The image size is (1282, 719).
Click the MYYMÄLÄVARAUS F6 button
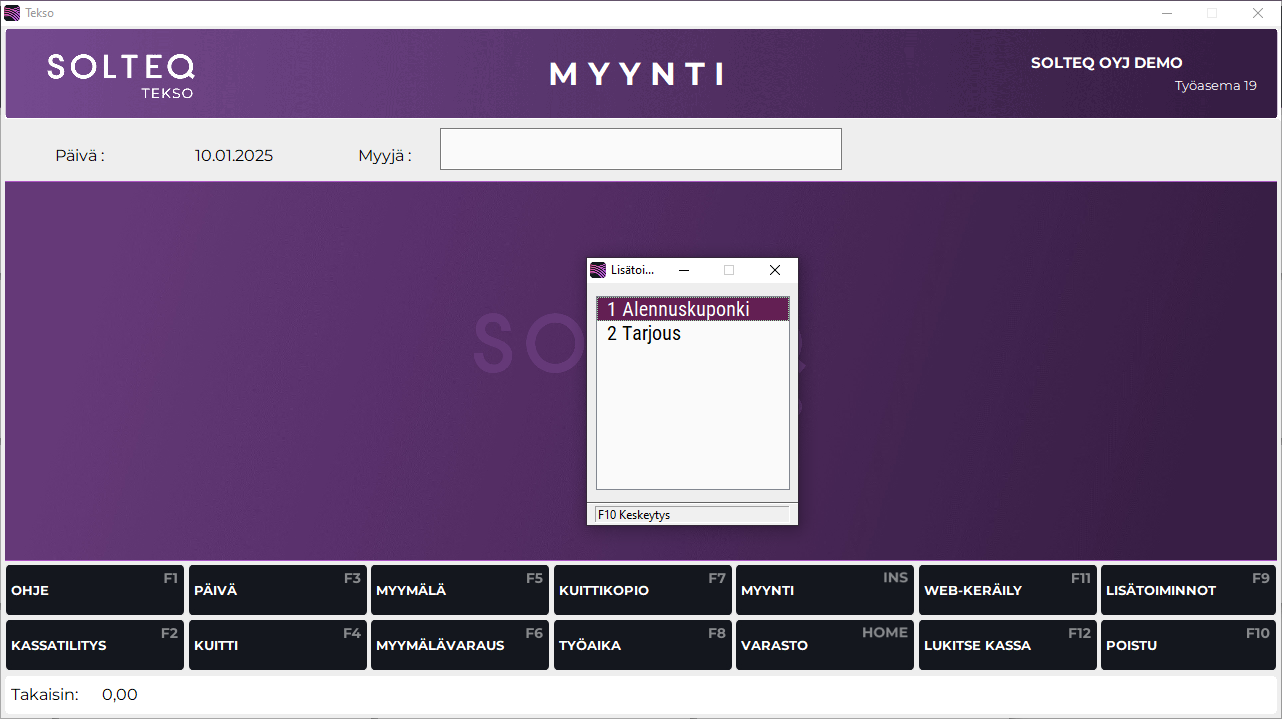(x=459, y=645)
